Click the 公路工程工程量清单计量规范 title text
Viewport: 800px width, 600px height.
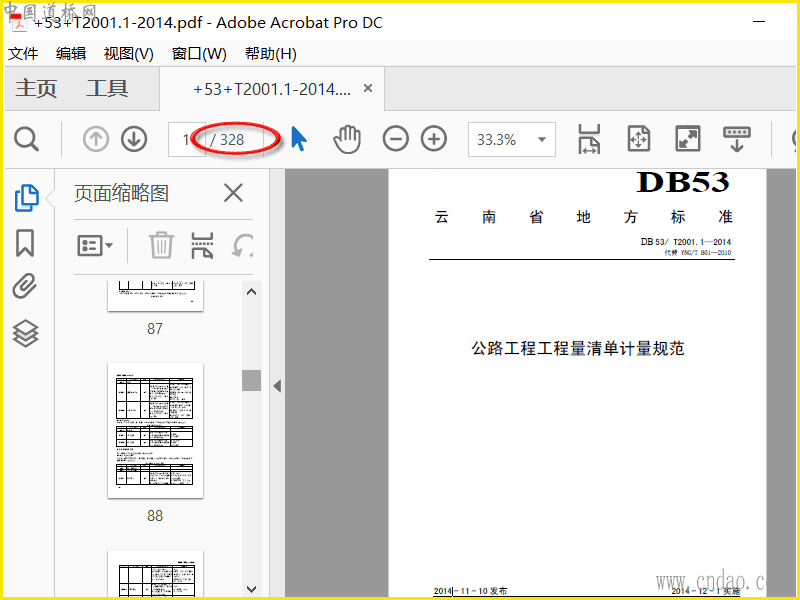(577, 348)
